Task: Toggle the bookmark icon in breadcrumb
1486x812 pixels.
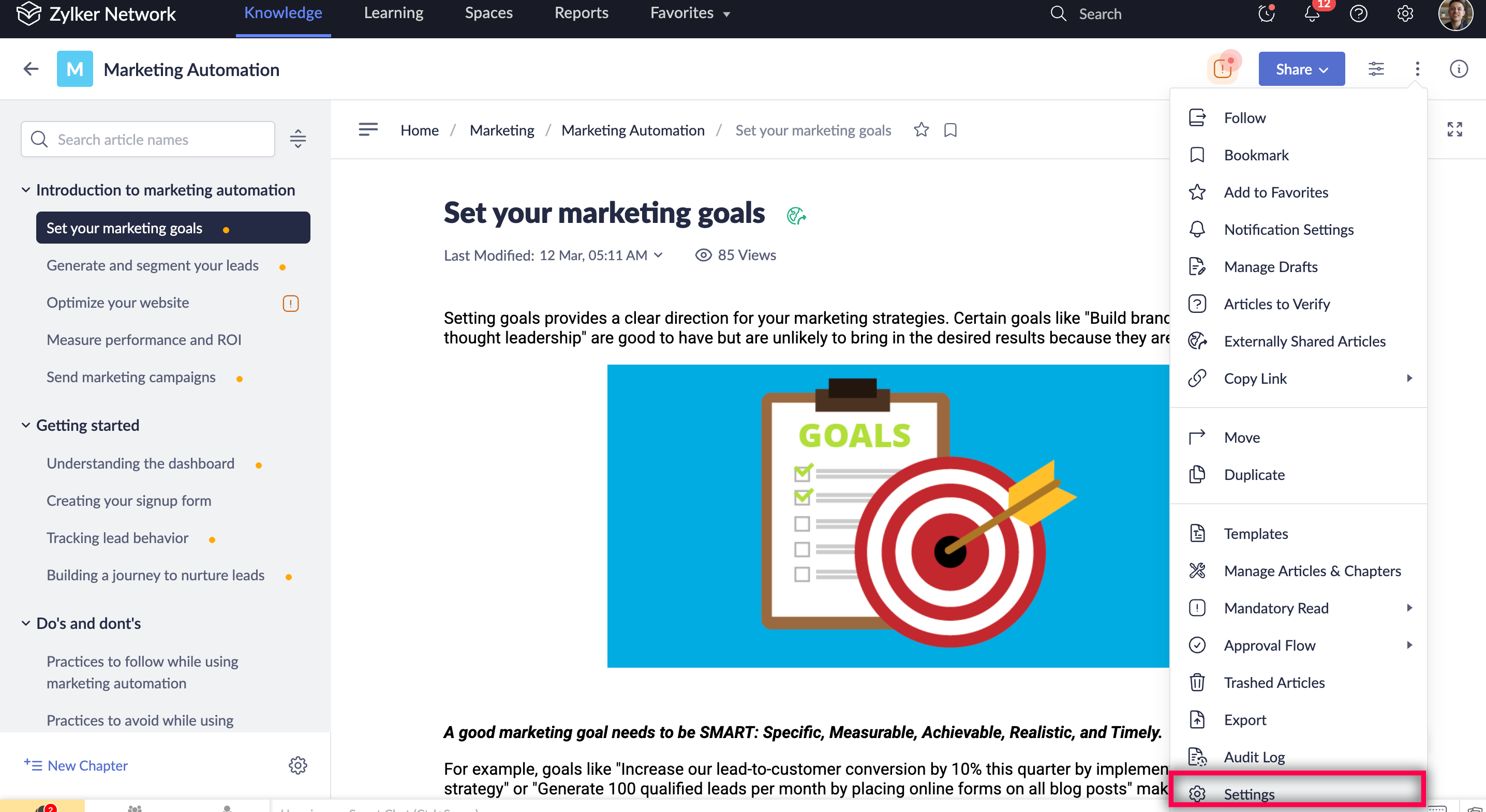Action: 950,130
